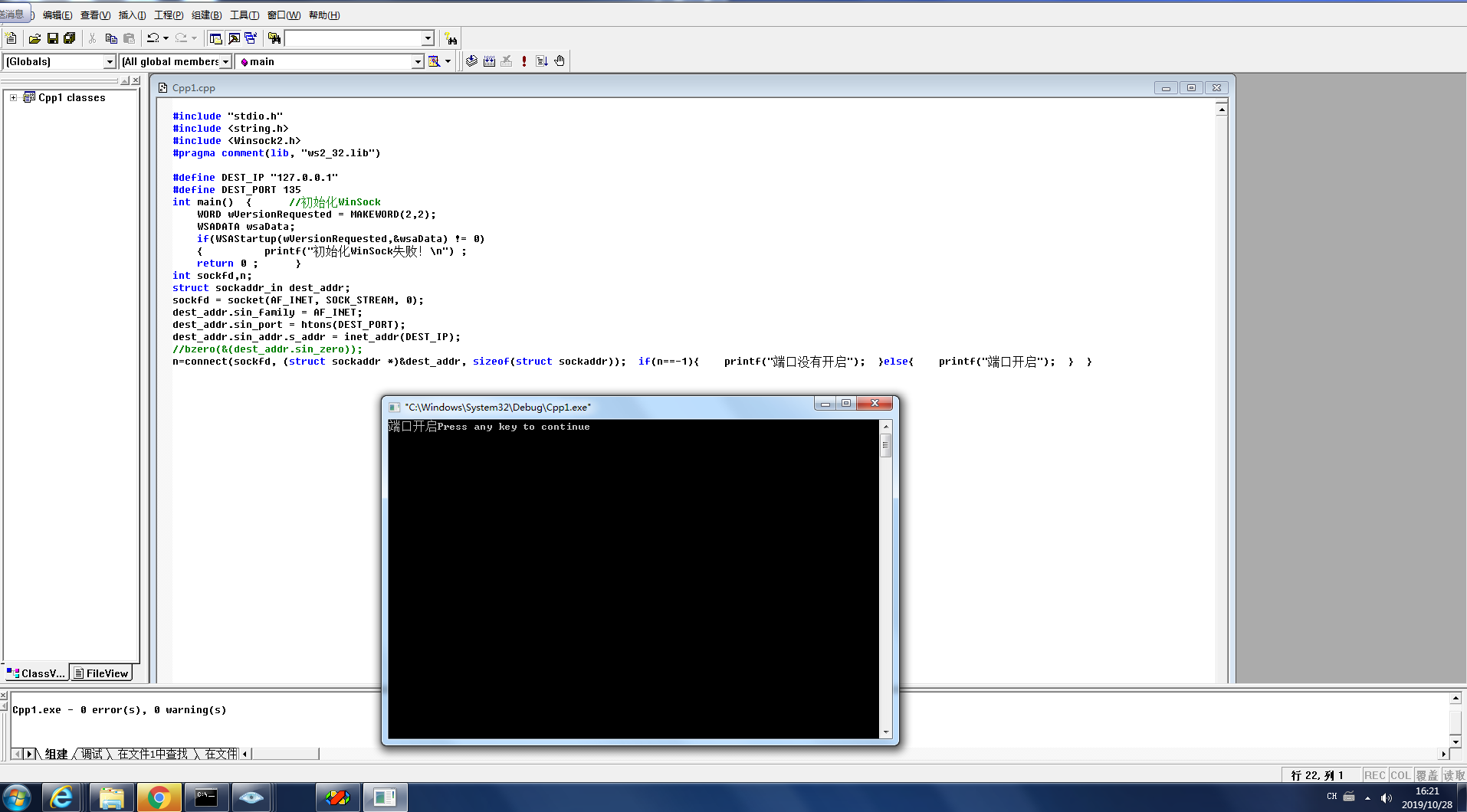
Task: Close the workspace pane with its X button
Action: (x=136, y=80)
